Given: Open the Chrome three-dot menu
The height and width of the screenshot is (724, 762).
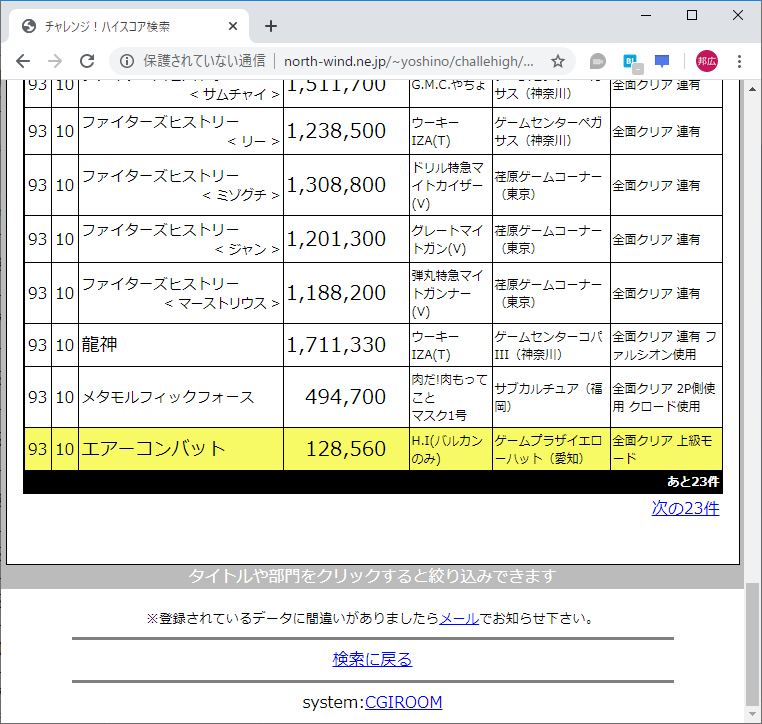Looking at the screenshot, I should click(x=739, y=61).
